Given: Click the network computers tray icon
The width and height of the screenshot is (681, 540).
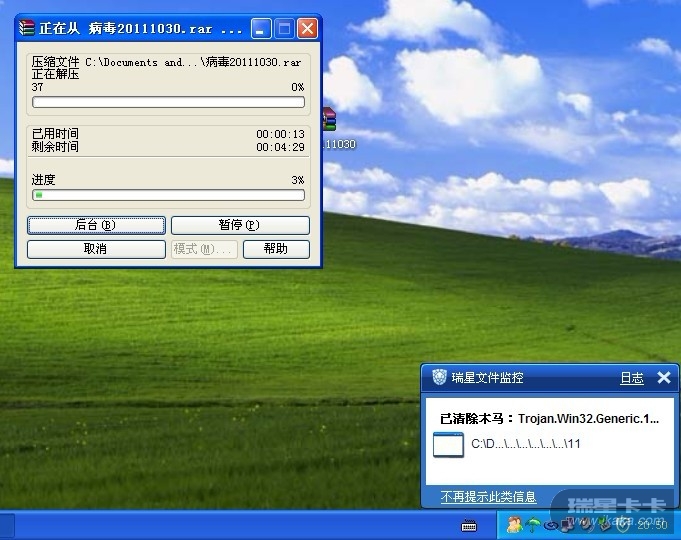Looking at the screenshot, I should click(567, 525).
